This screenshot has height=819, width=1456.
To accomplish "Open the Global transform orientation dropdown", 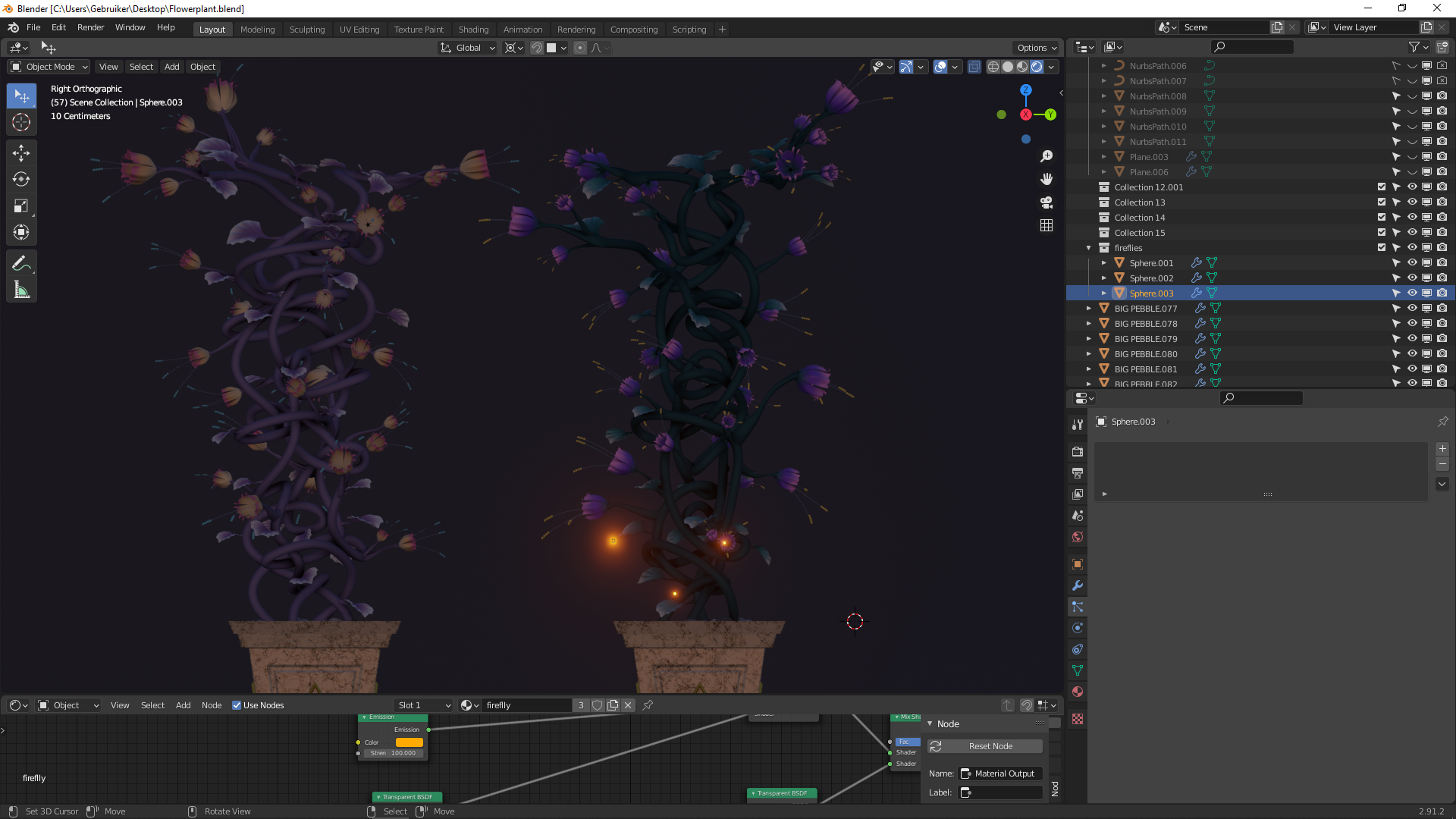I will 468,48.
